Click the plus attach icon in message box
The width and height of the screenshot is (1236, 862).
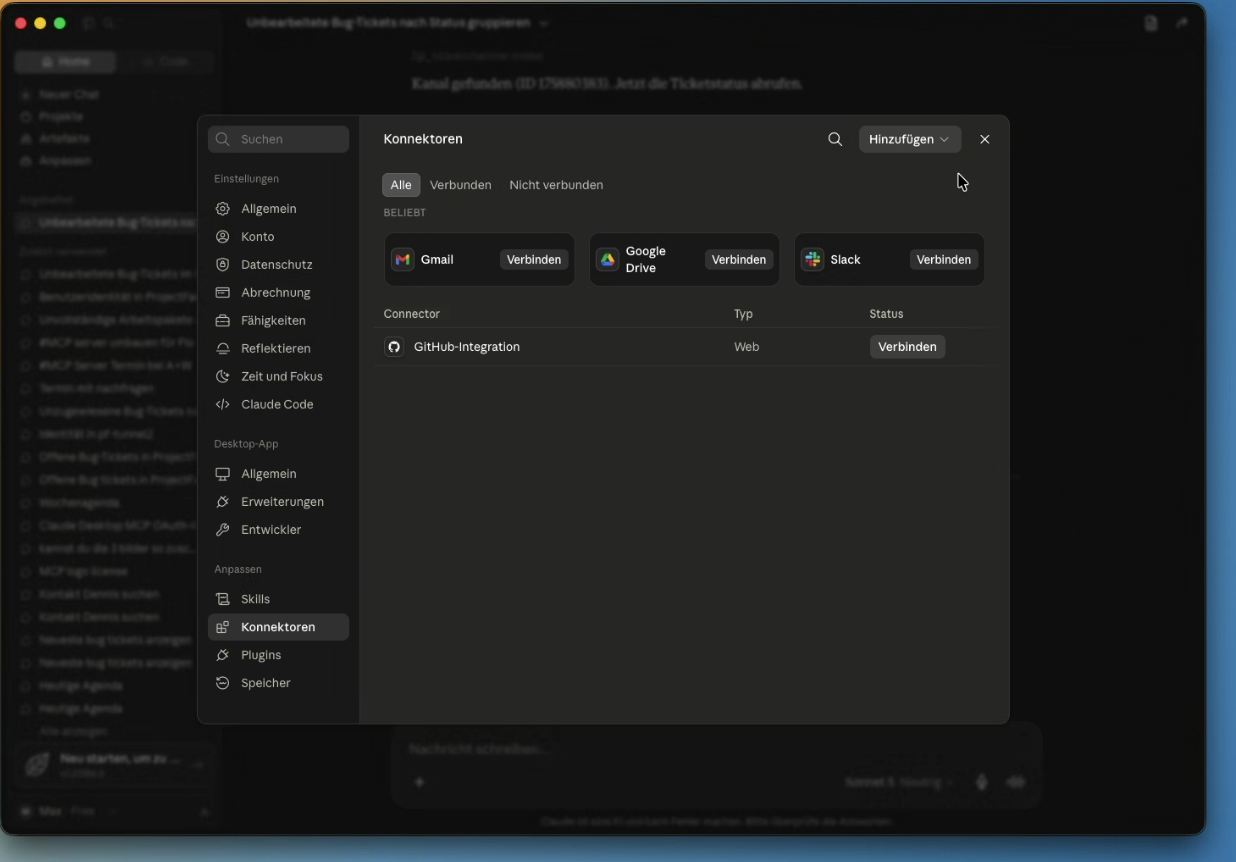(x=419, y=782)
